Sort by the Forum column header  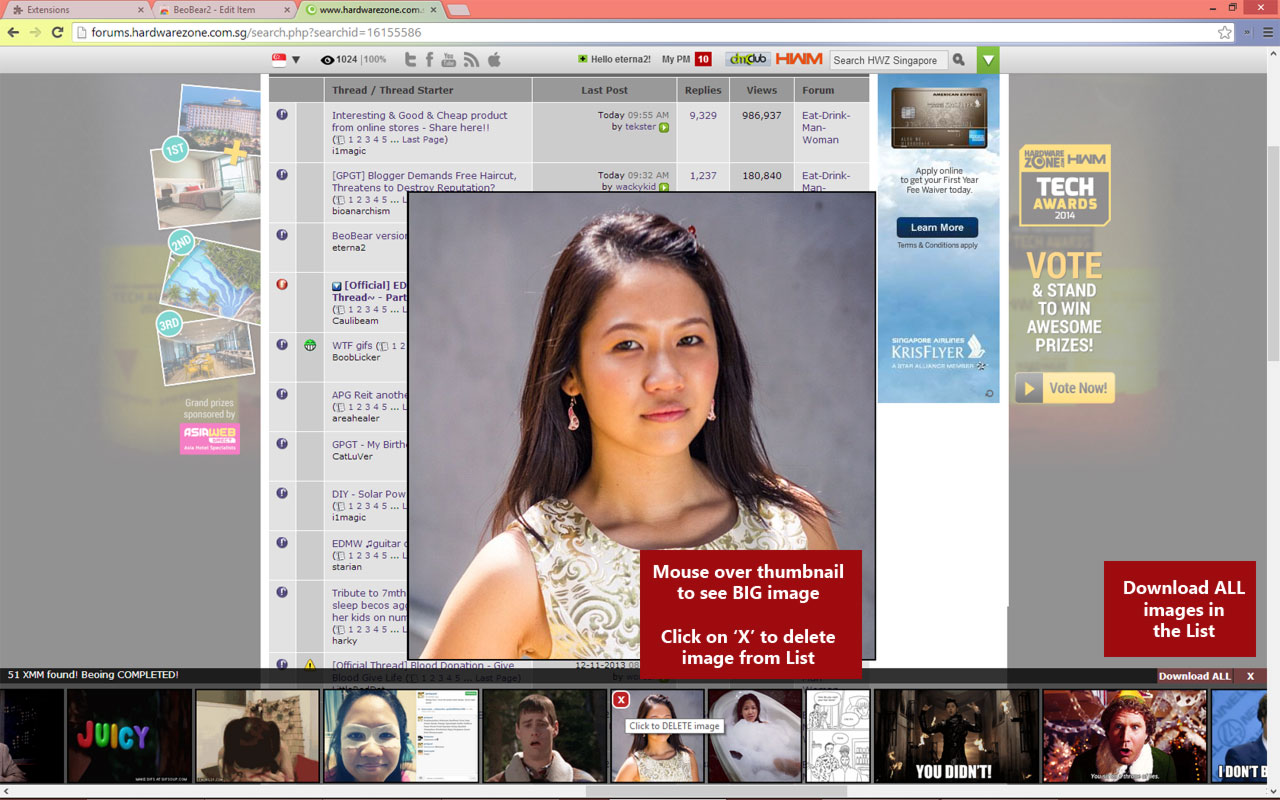click(818, 90)
